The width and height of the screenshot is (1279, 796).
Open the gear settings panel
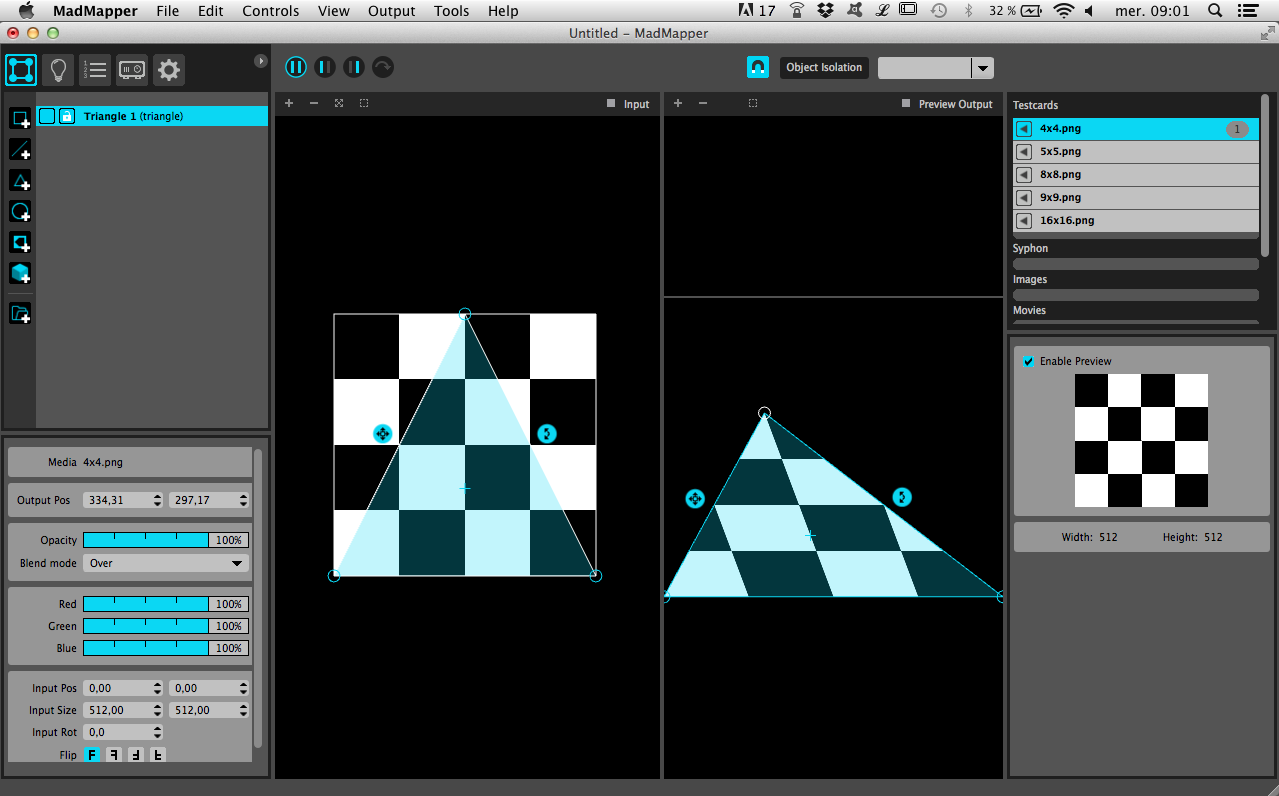(x=168, y=69)
